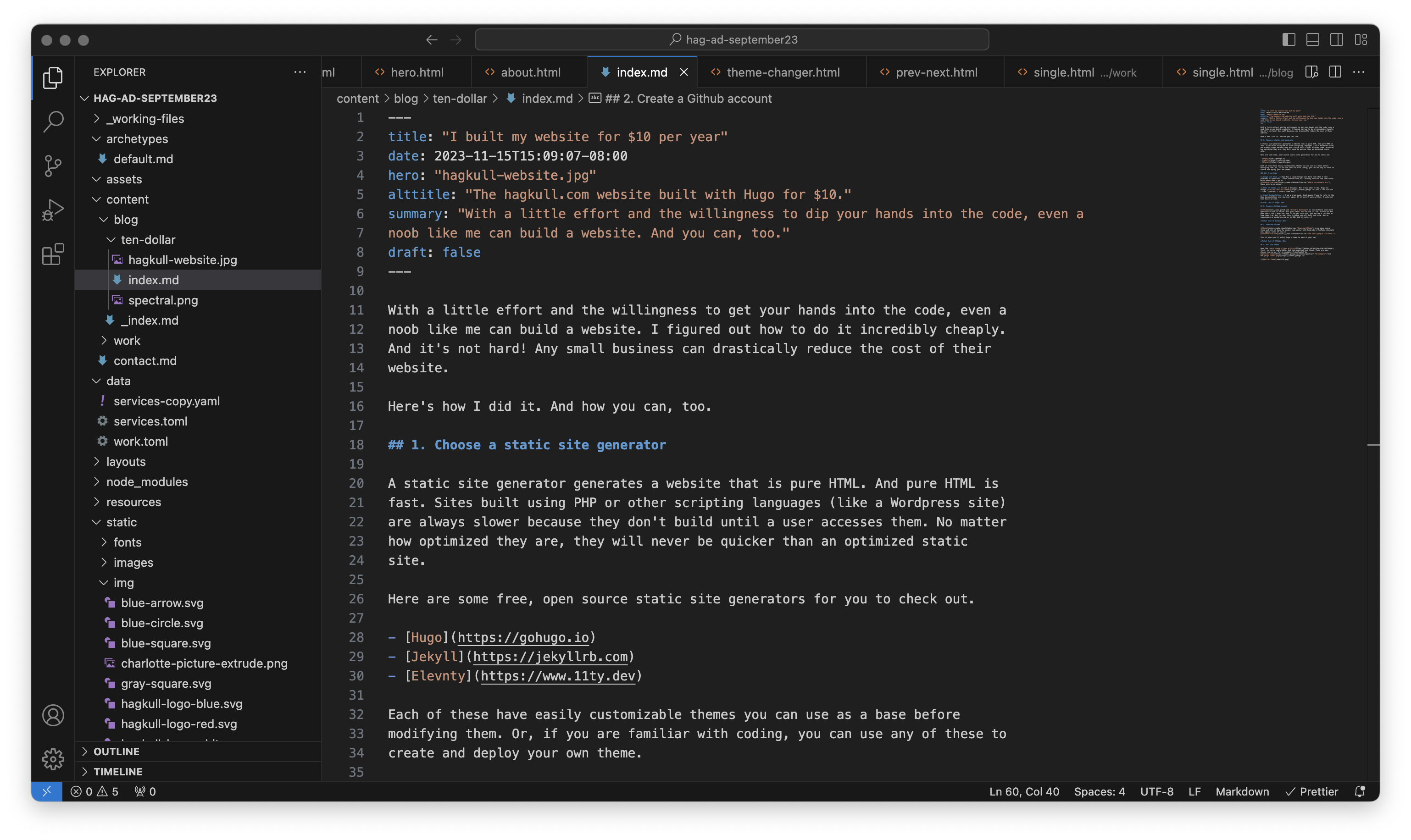Toggle the secondary side bar
1411x840 pixels.
(1336, 39)
